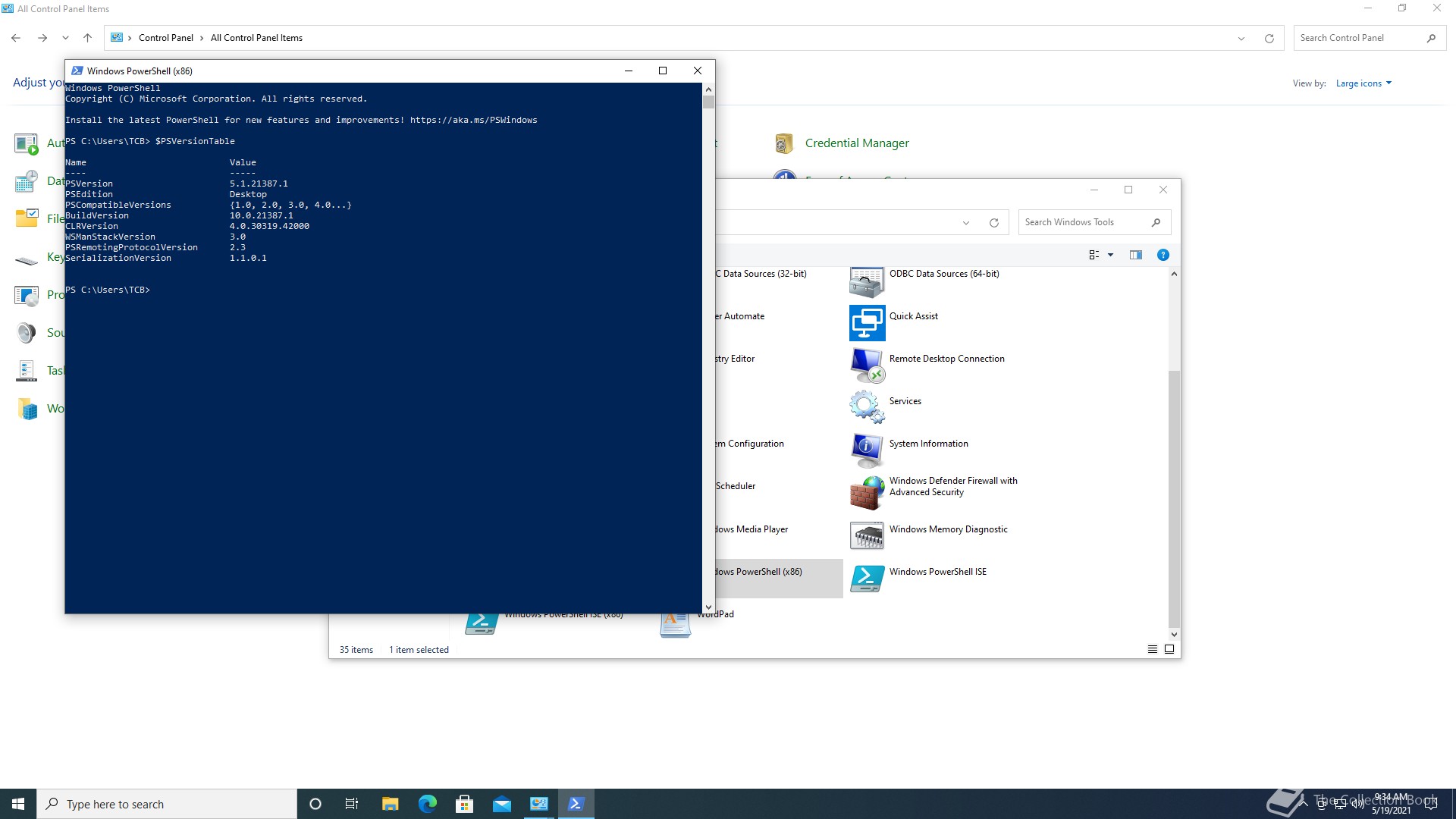Image resolution: width=1456 pixels, height=819 pixels.
Task: Open Mail app from the taskbar
Action: tap(502, 804)
